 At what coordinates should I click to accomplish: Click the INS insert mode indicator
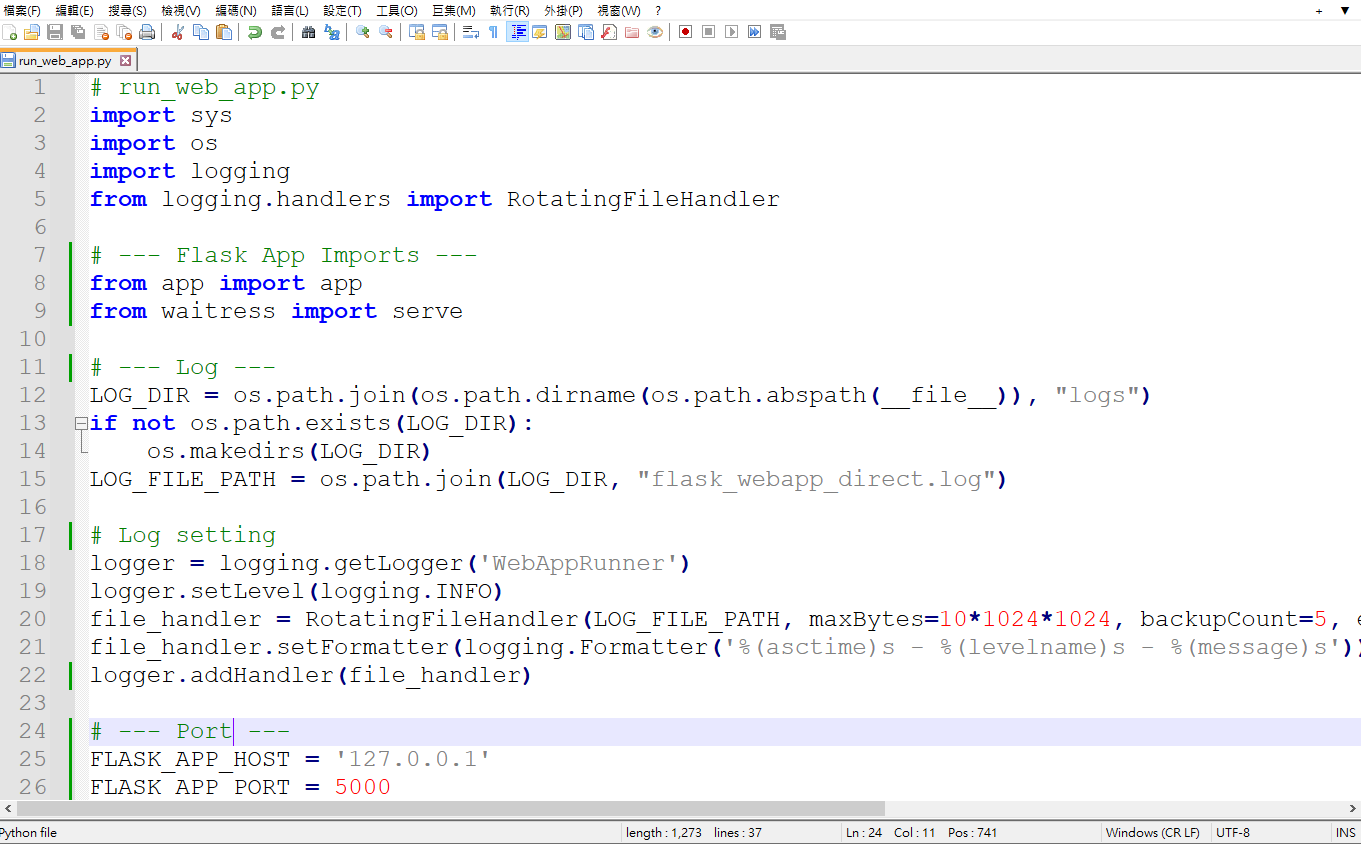click(x=1345, y=833)
